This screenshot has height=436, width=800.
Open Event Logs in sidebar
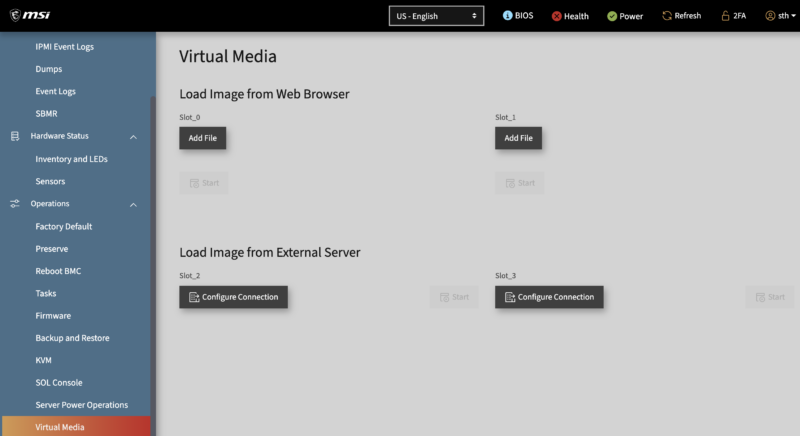56,91
